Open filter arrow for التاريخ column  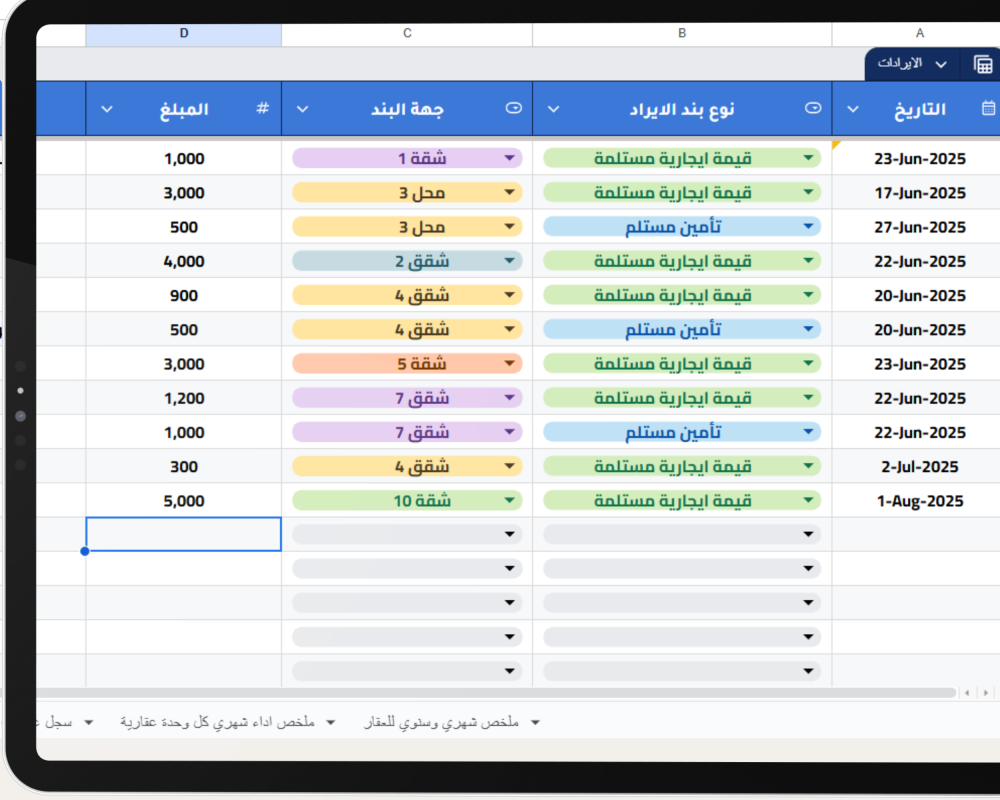(853, 109)
